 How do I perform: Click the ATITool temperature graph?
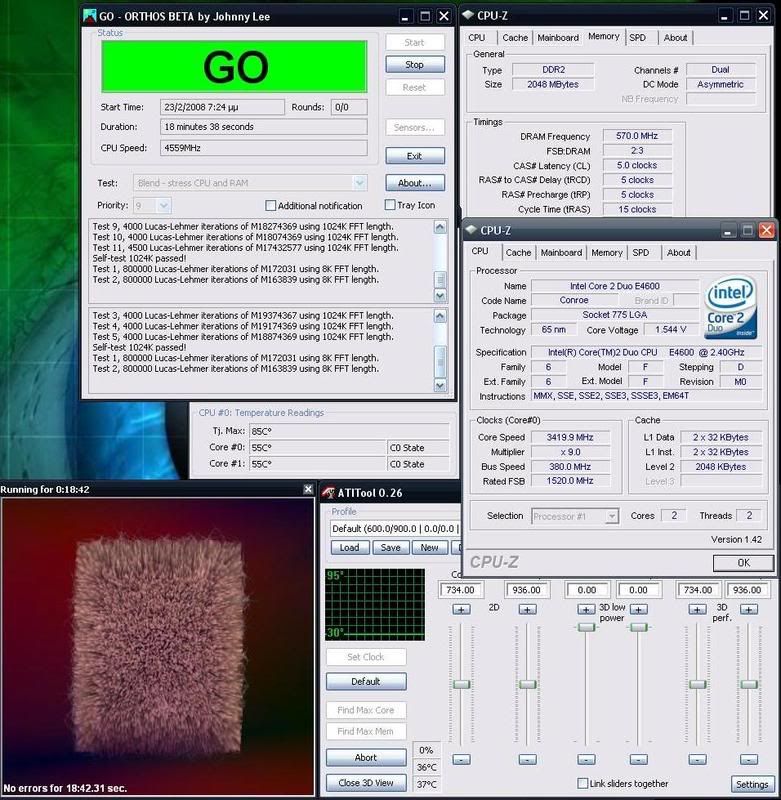[375, 605]
